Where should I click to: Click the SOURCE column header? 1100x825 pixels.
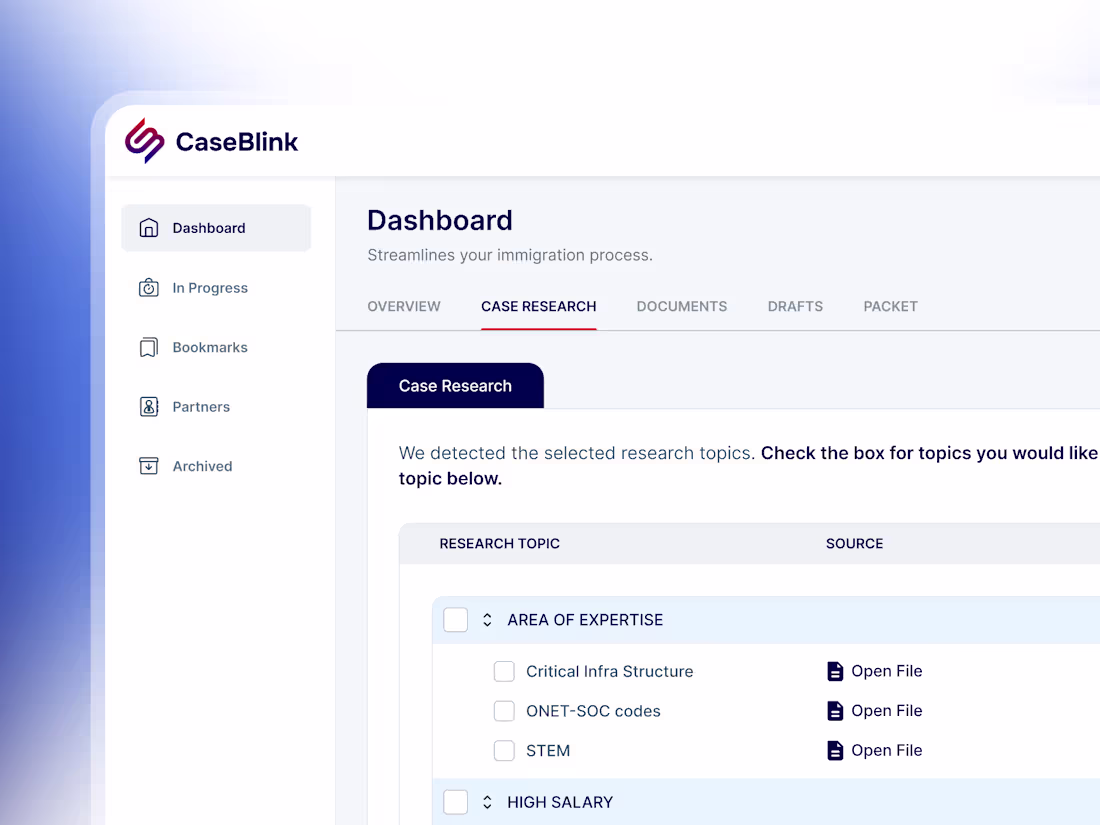click(x=854, y=544)
